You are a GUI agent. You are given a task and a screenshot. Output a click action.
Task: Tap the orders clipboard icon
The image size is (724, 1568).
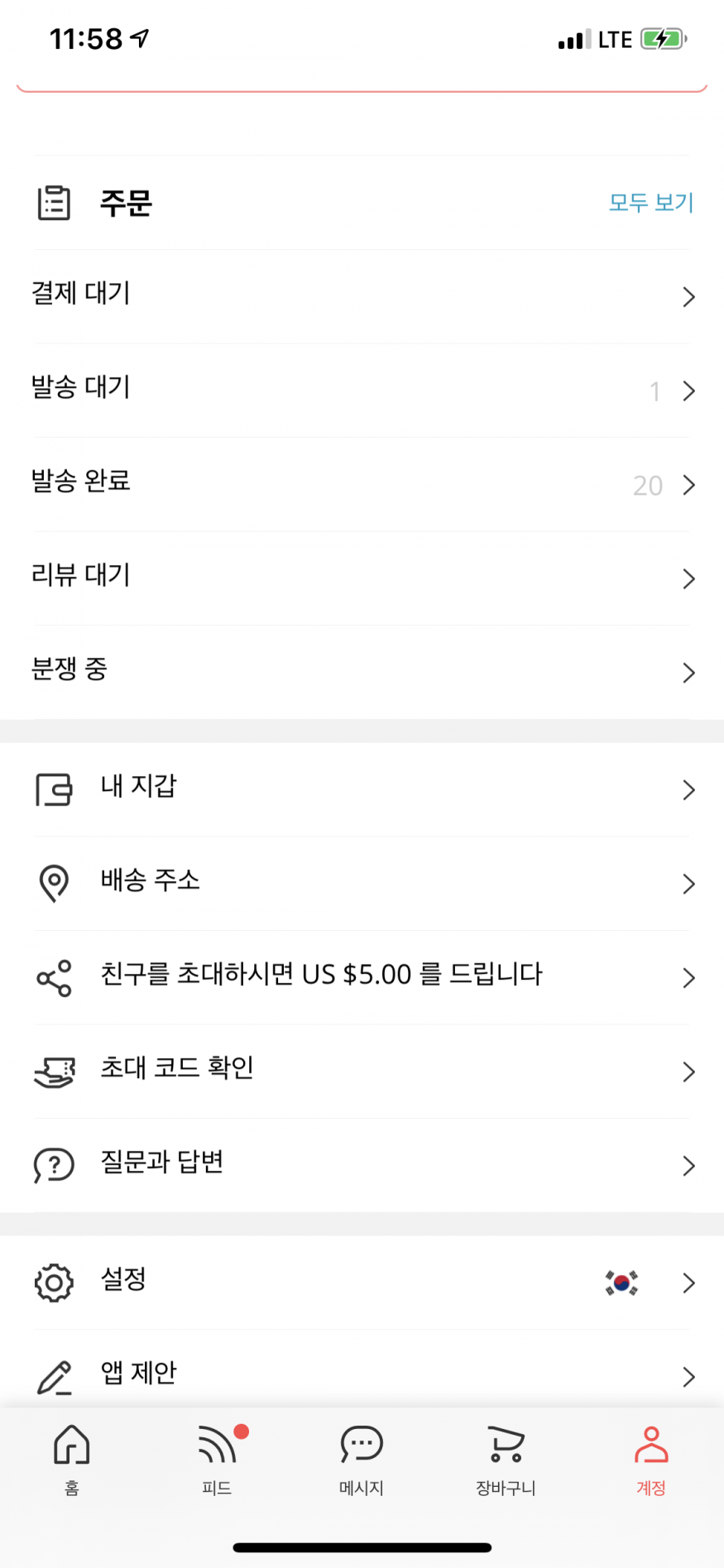point(55,203)
